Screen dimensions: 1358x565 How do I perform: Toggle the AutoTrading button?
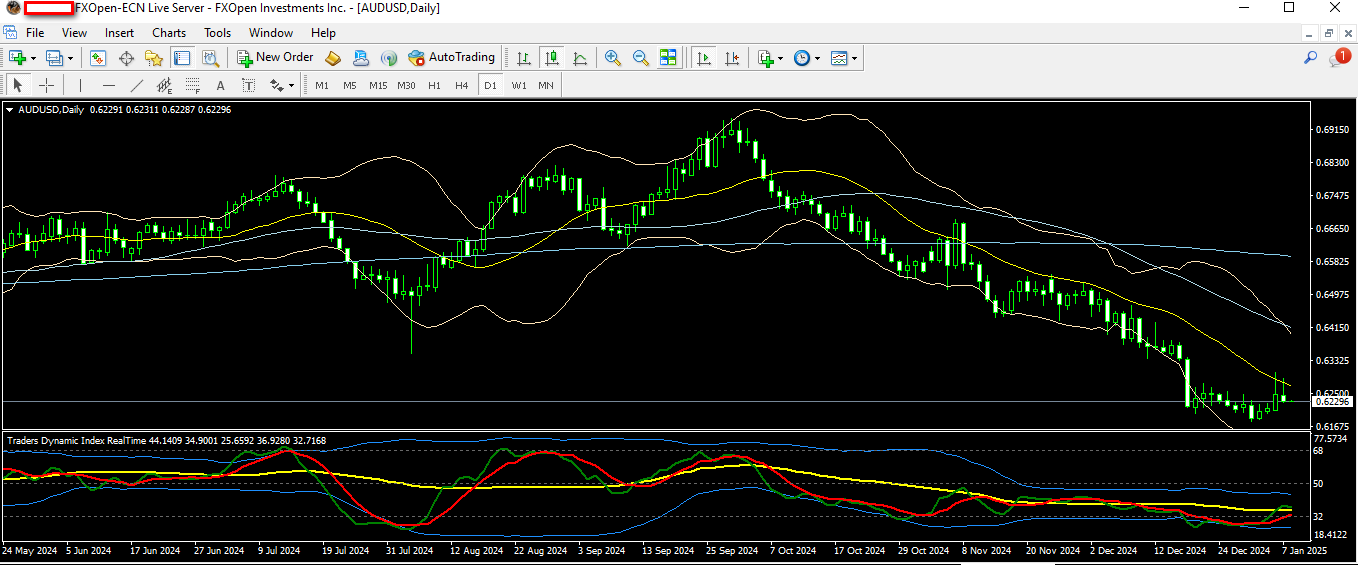click(451, 58)
